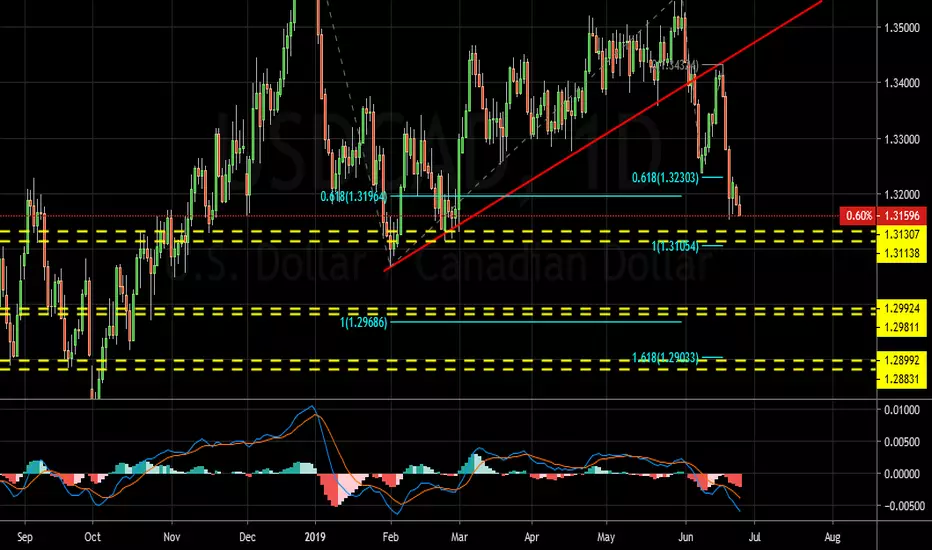Click the Jul label on time axis
932x550 pixels.
point(754,537)
